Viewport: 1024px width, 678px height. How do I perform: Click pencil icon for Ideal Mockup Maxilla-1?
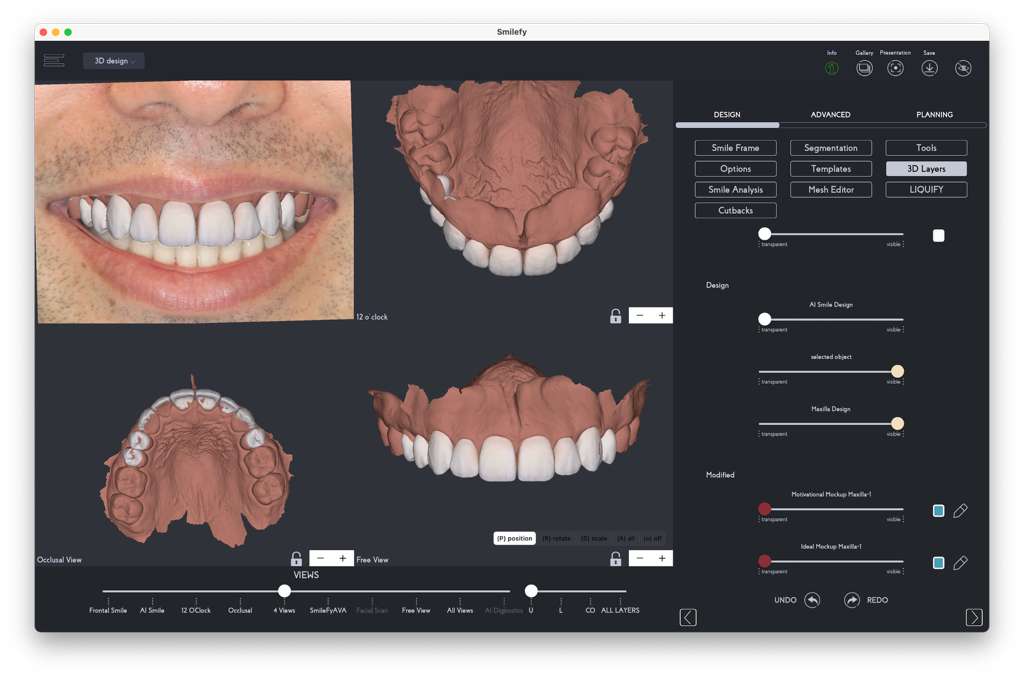coord(960,563)
